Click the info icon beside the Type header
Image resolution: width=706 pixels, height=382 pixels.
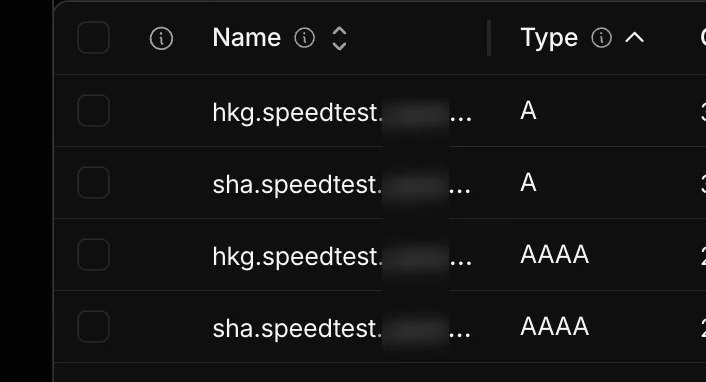coord(602,38)
